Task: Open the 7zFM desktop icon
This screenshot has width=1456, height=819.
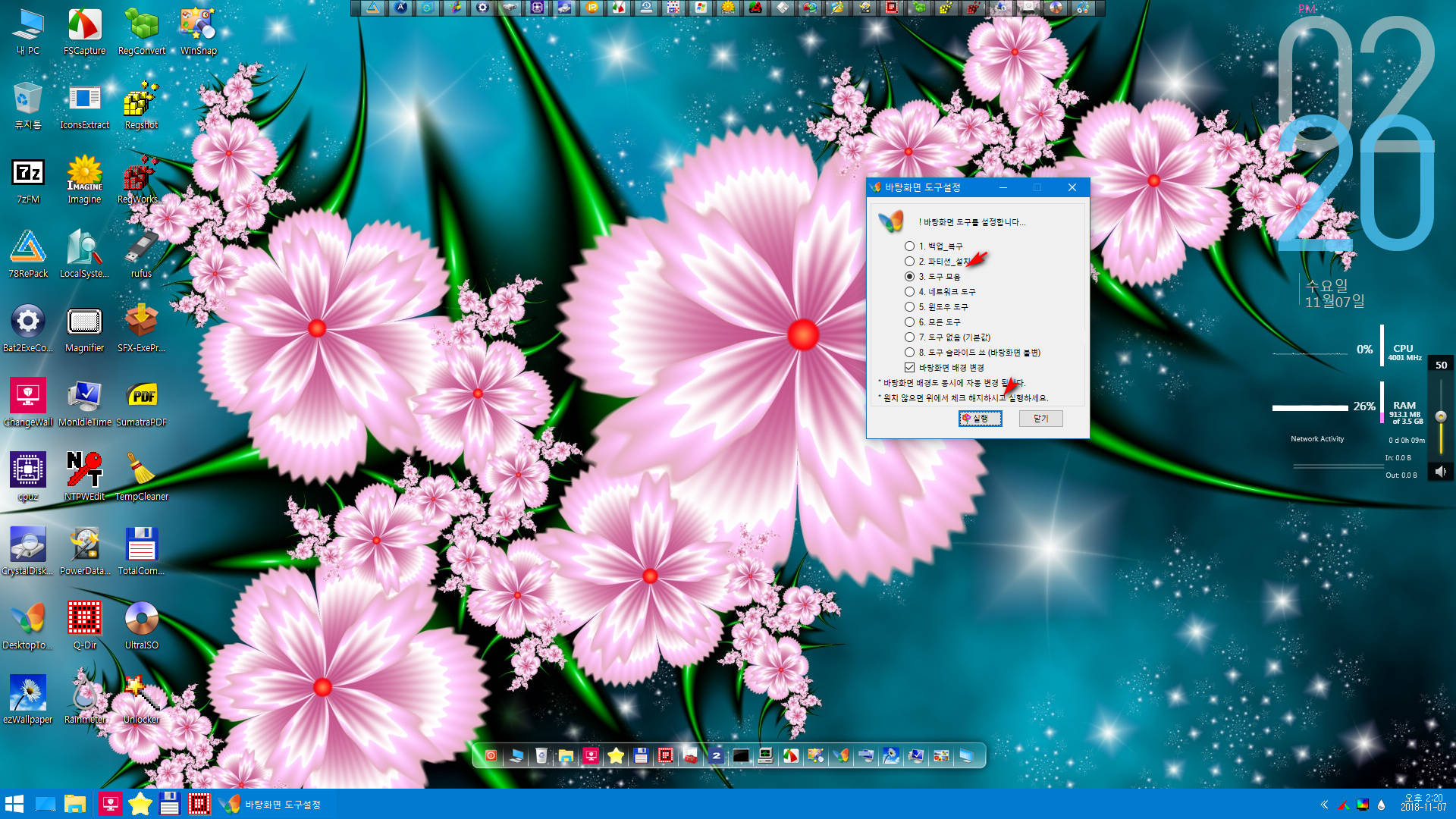Action: (28, 180)
